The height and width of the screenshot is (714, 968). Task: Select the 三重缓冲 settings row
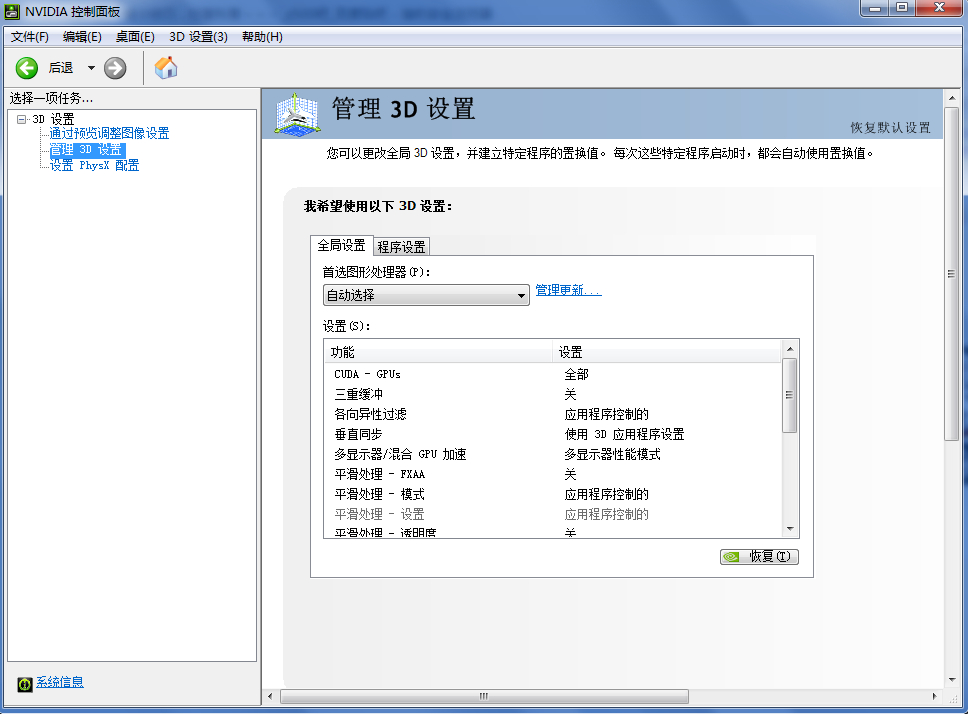pos(552,394)
